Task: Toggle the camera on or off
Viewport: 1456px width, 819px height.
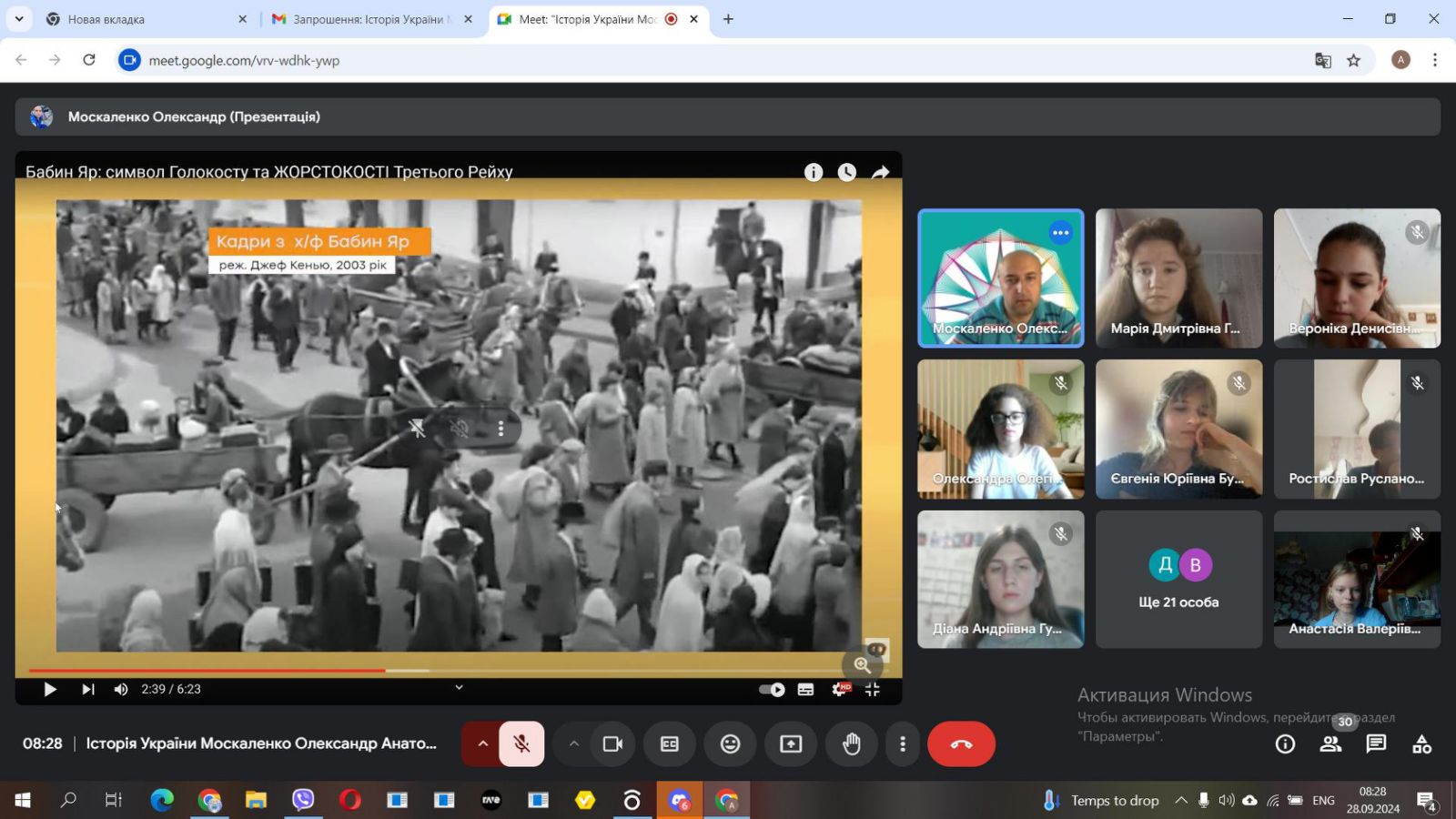Action: click(612, 744)
